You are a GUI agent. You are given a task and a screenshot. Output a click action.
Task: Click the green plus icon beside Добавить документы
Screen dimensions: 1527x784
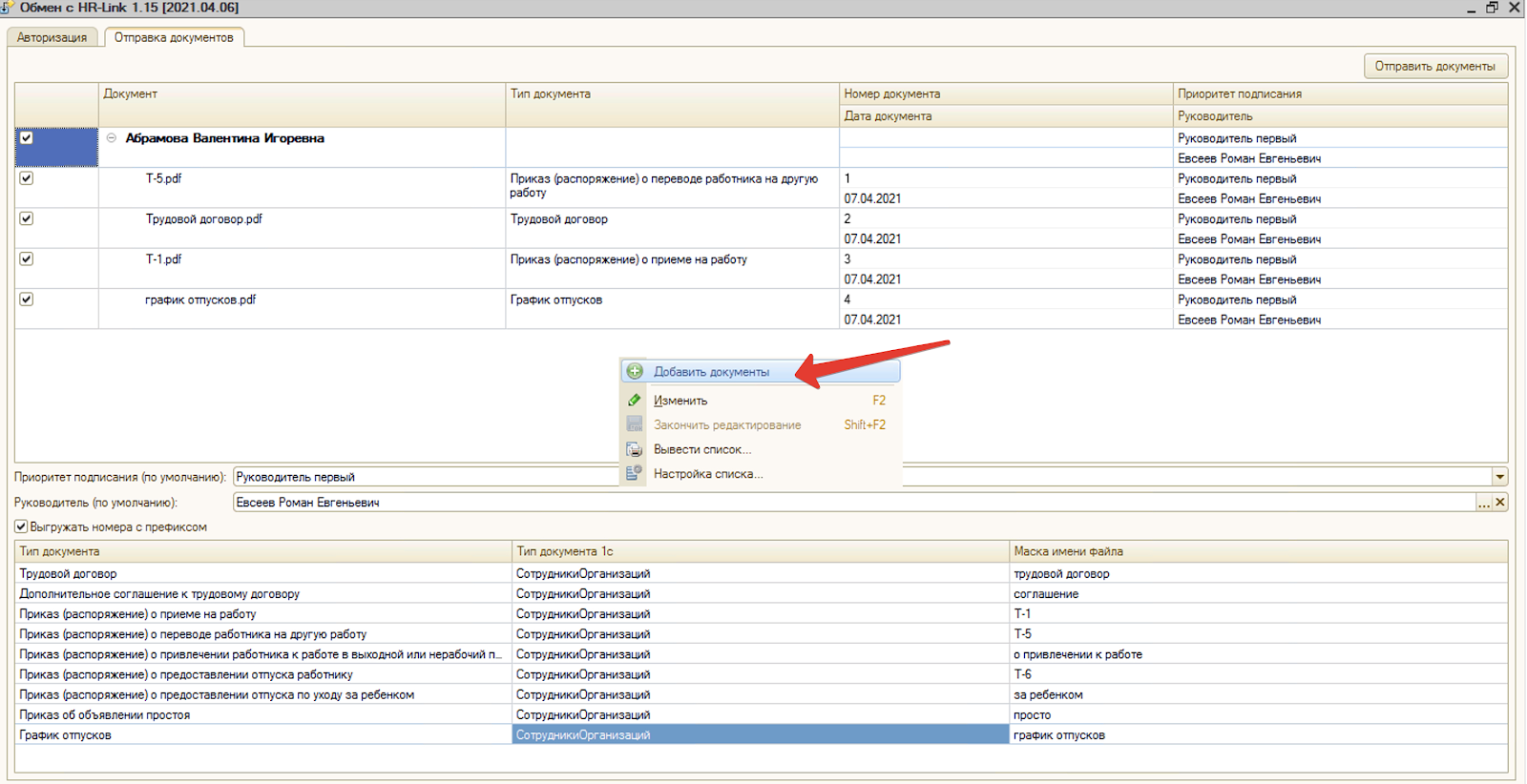point(635,371)
